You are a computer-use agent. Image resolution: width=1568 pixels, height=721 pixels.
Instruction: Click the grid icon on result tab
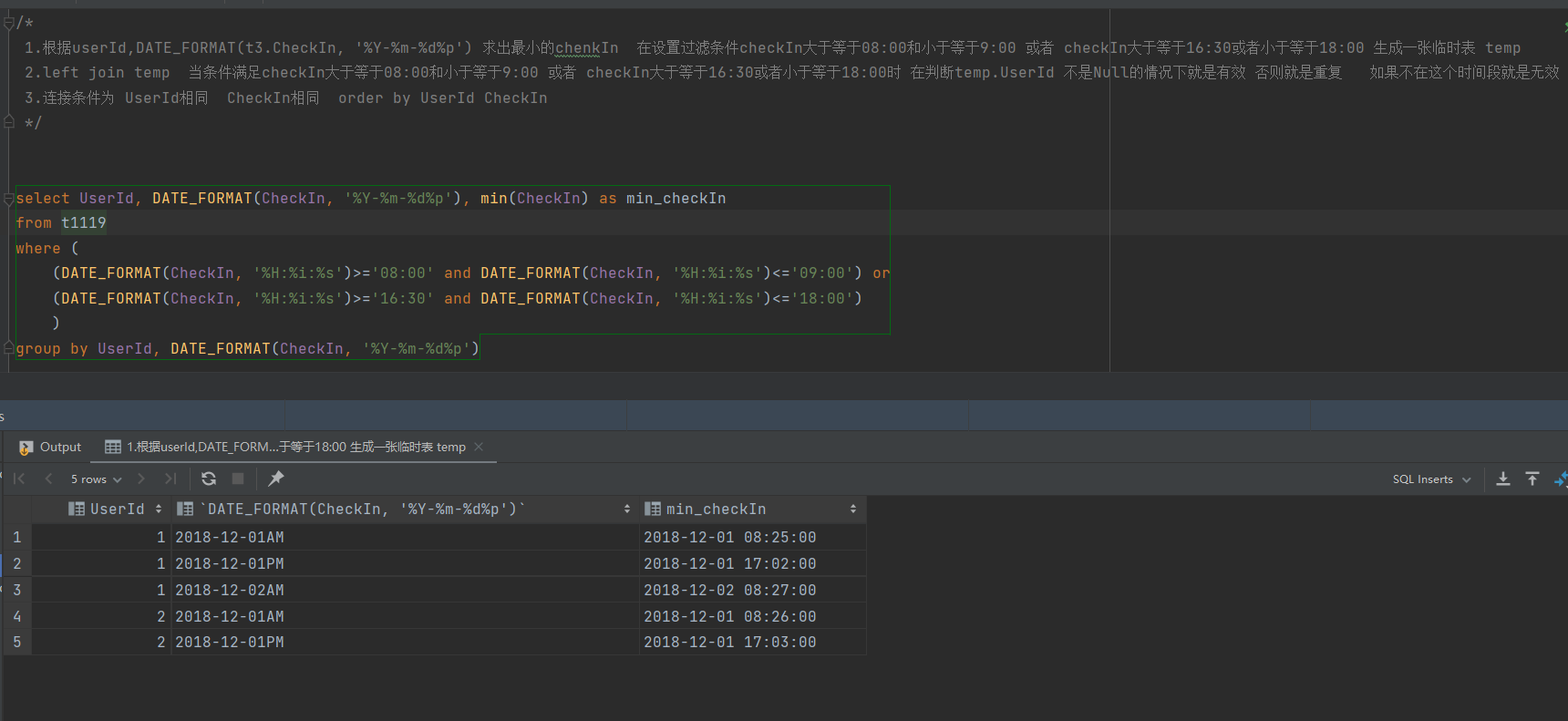click(113, 447)
